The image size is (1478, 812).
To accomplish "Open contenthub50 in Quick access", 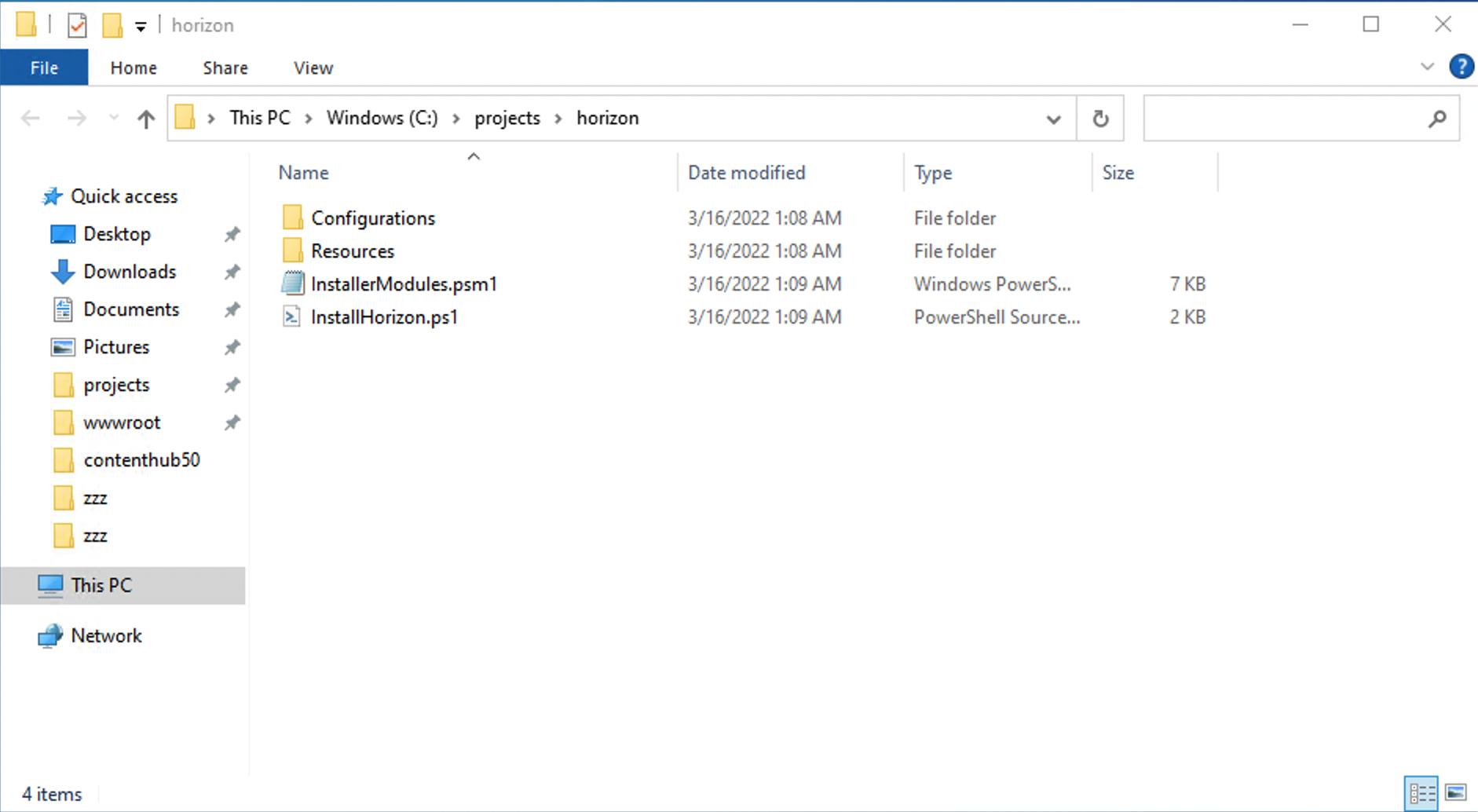I will click(141, 460).
